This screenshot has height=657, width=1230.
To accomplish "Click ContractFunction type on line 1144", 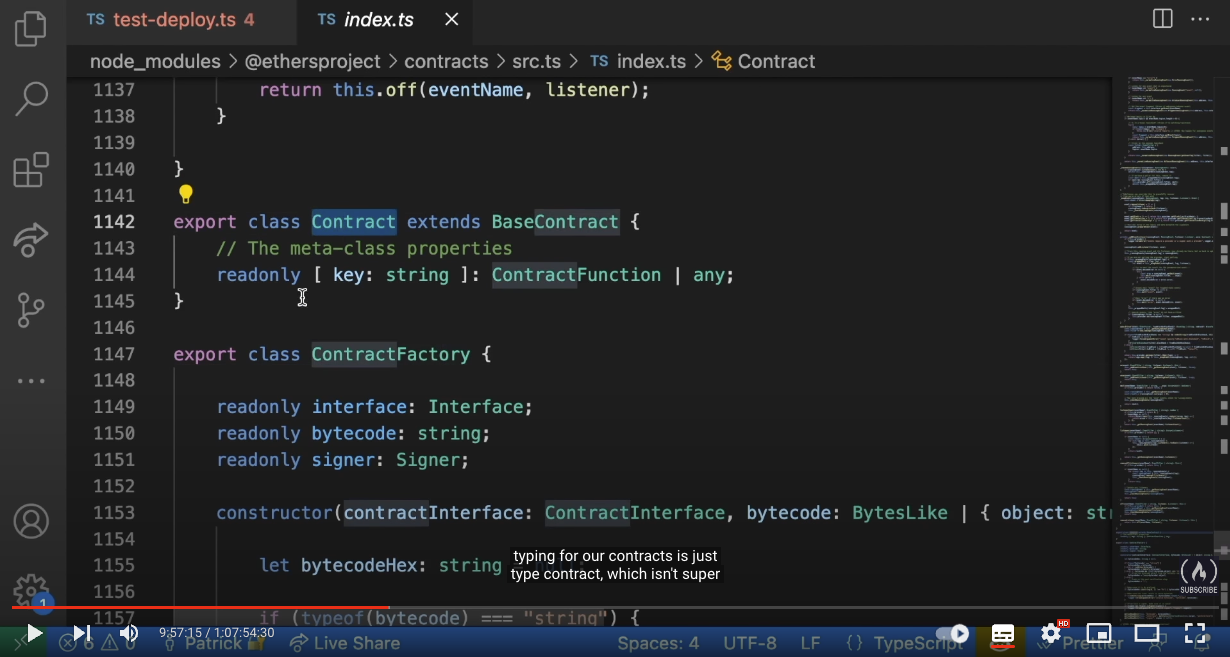I will pyautogui.click(x=576, y=275).
